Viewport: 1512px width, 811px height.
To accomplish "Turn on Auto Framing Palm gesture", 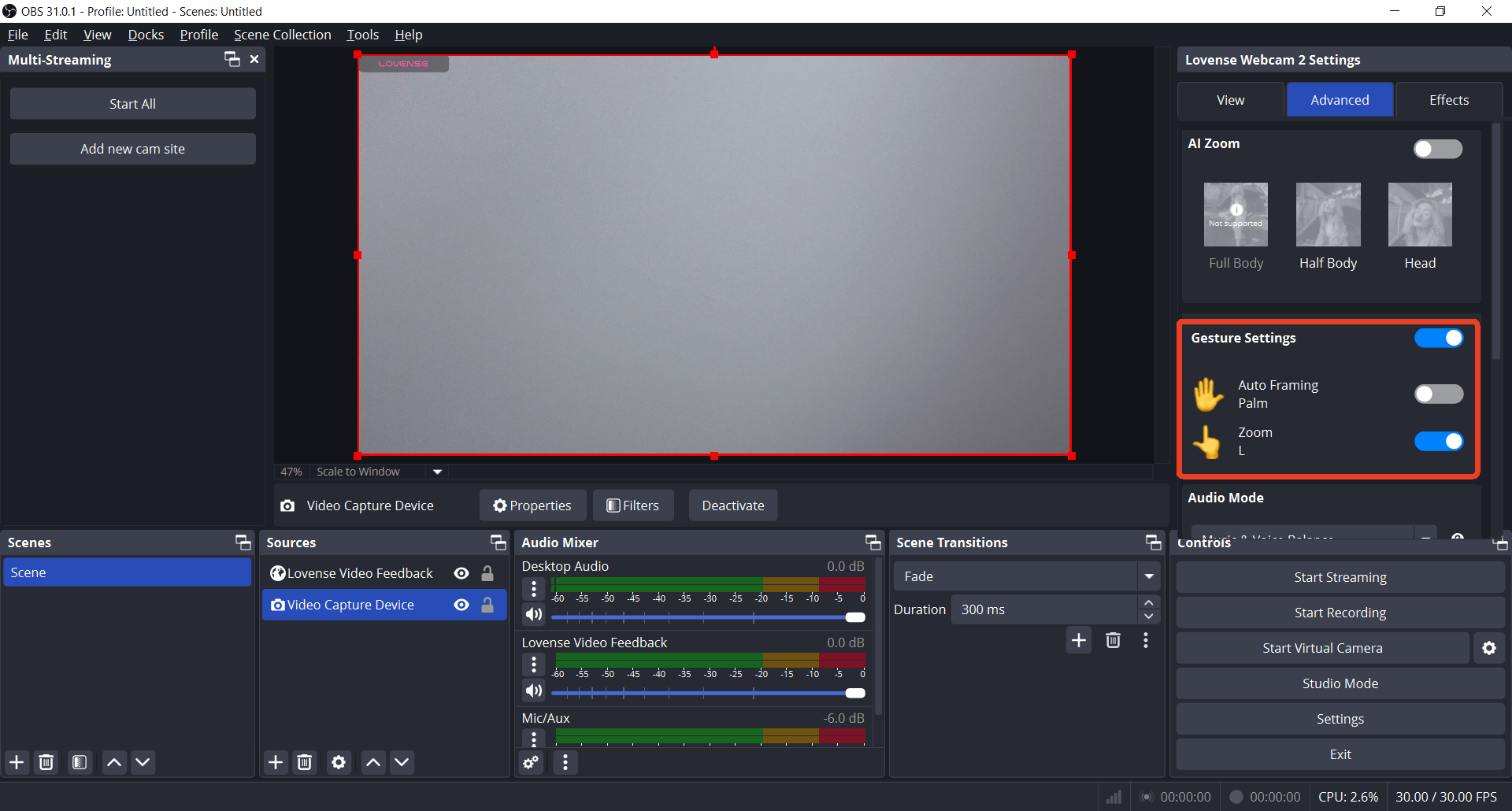I will coord(1438,394).
